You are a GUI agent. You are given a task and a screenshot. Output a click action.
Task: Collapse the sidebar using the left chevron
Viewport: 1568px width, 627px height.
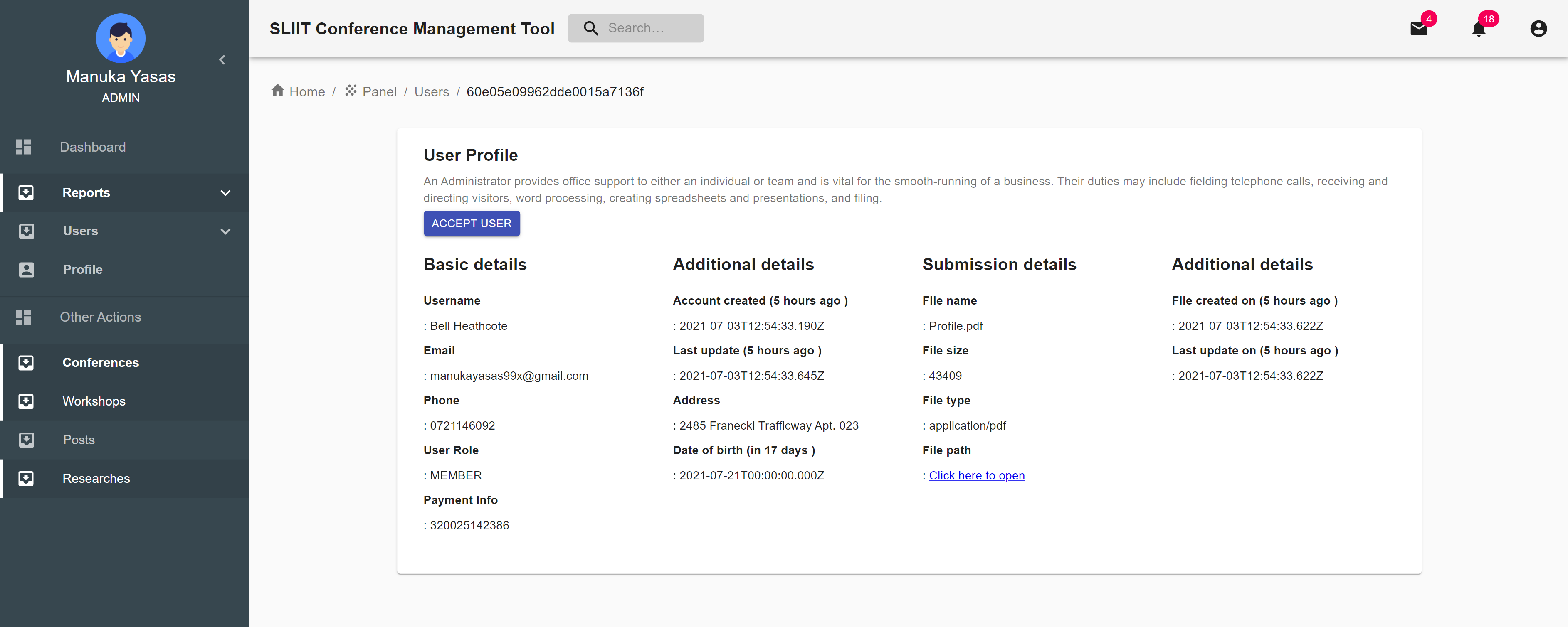[x=222, y=59]
